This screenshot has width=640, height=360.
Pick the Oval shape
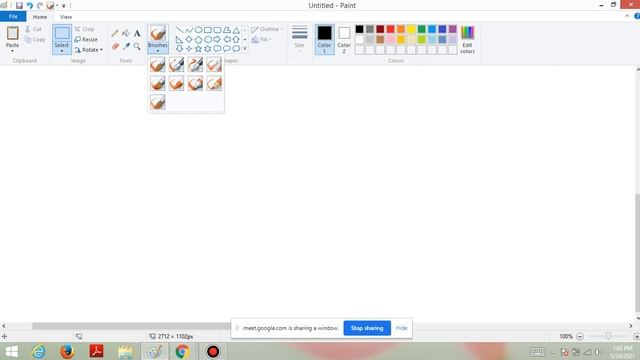[198, 30]
